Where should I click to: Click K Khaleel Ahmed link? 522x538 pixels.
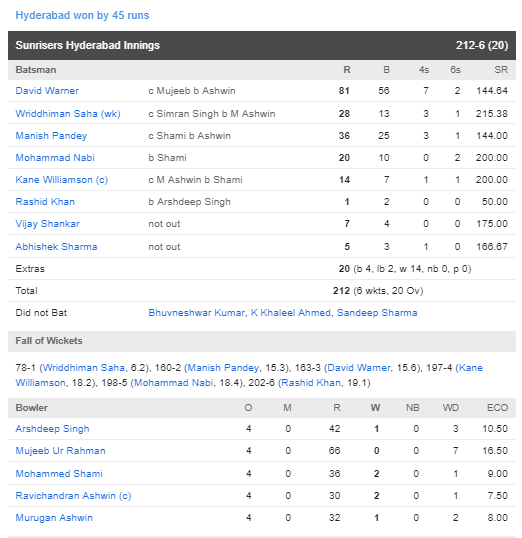pyautogui.click(x=291, y=313)
